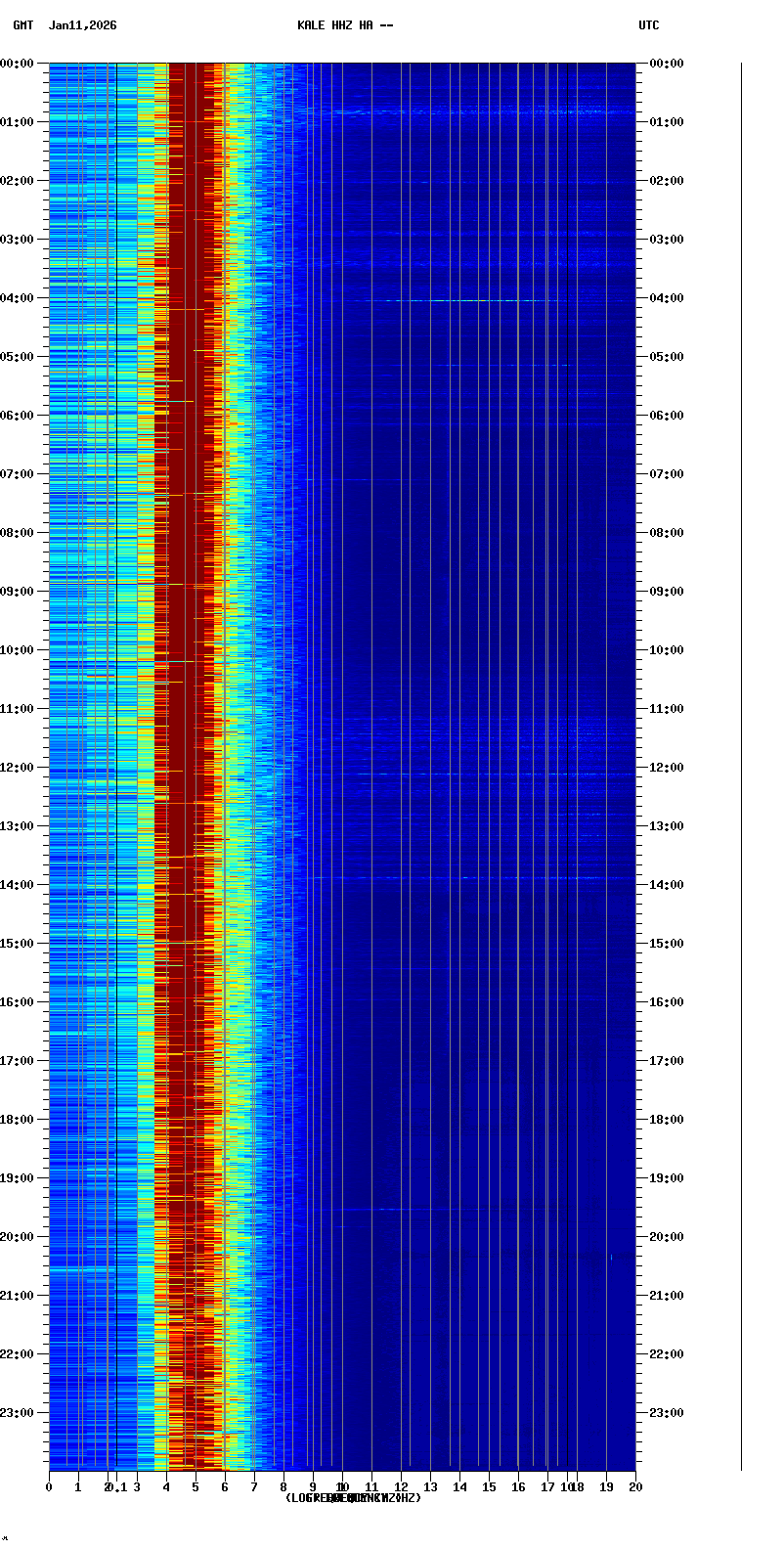Click the Jan11,2026 date text
The width and height of the screenshot is (784, 1549).
(x=82, y=25)
